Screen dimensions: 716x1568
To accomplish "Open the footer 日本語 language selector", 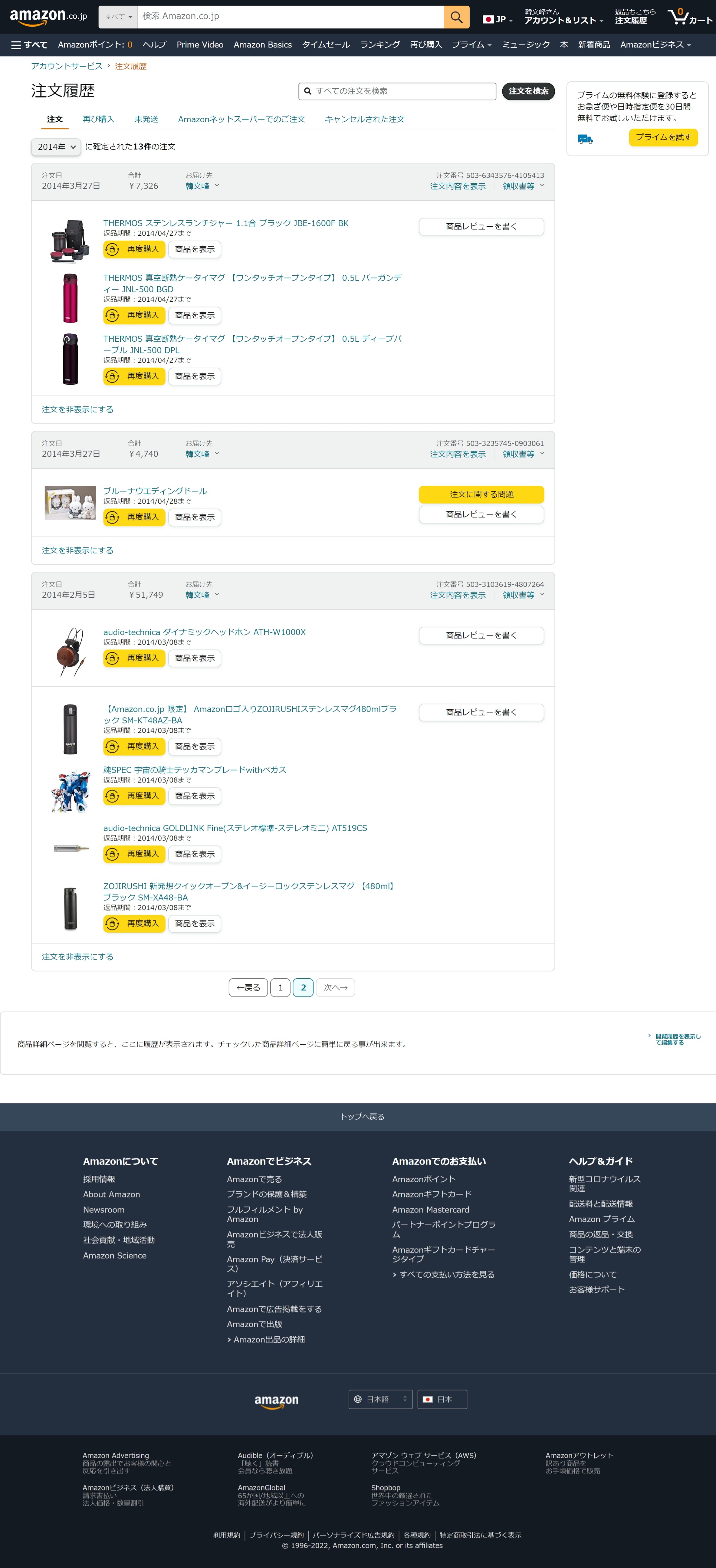I will tap(380, 1399).
